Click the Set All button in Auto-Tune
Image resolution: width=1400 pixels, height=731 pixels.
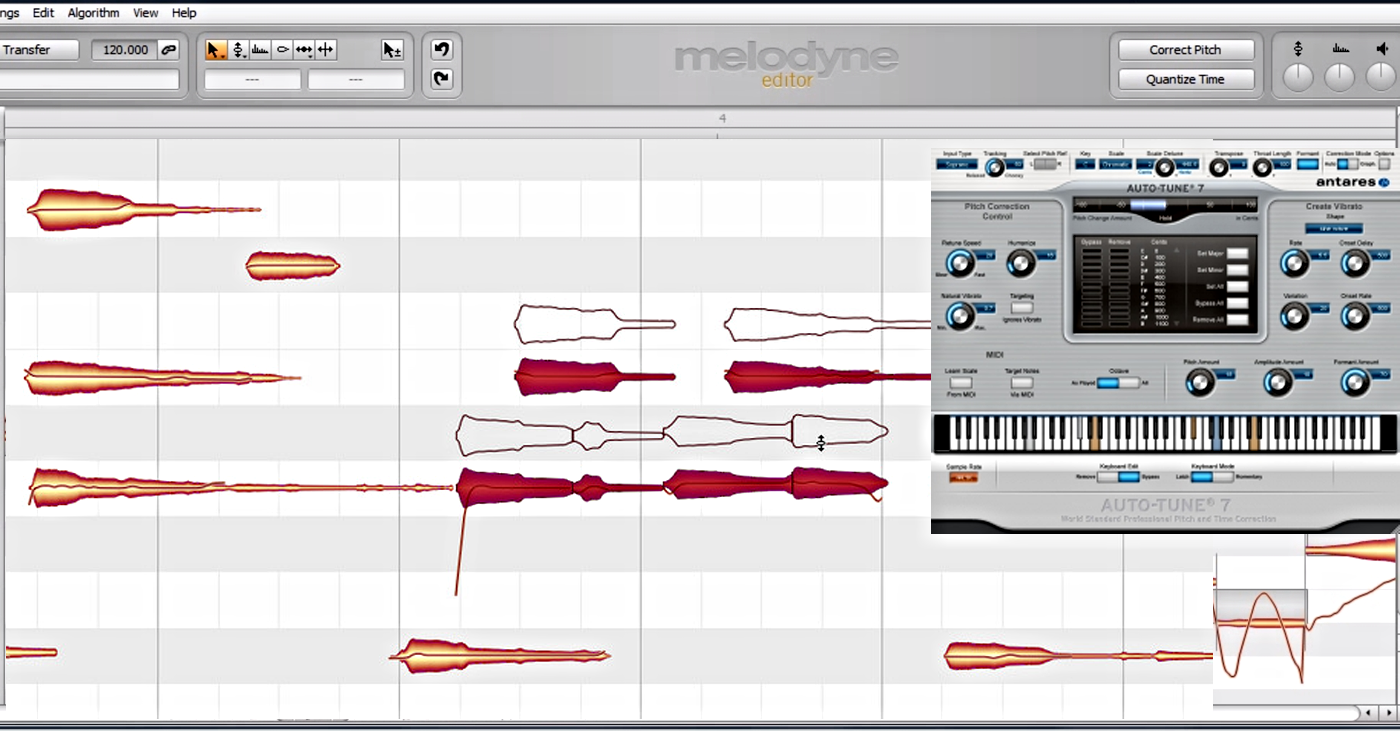(1237, 287)
